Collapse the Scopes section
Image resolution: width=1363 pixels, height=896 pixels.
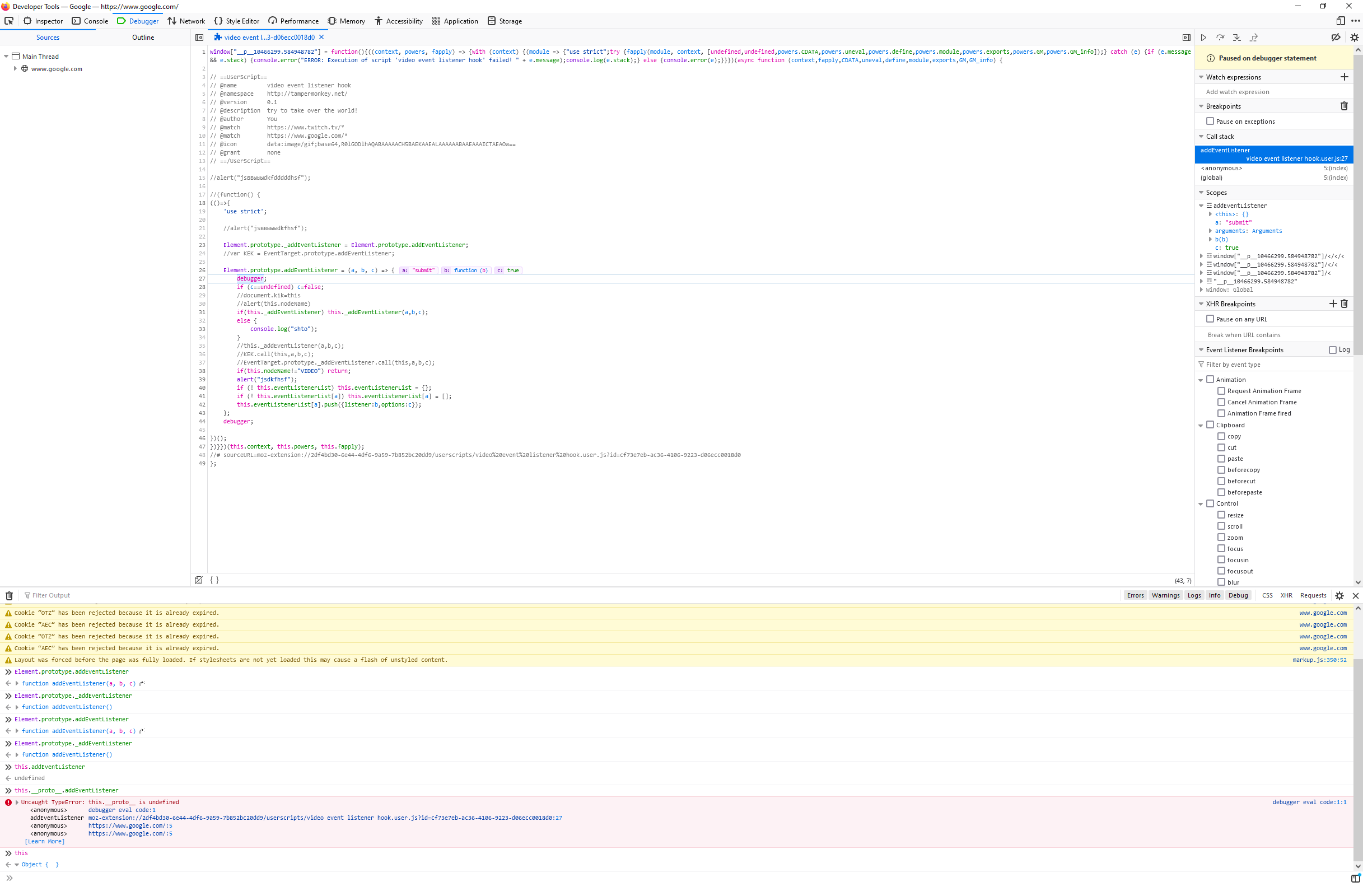(1201, 193)
